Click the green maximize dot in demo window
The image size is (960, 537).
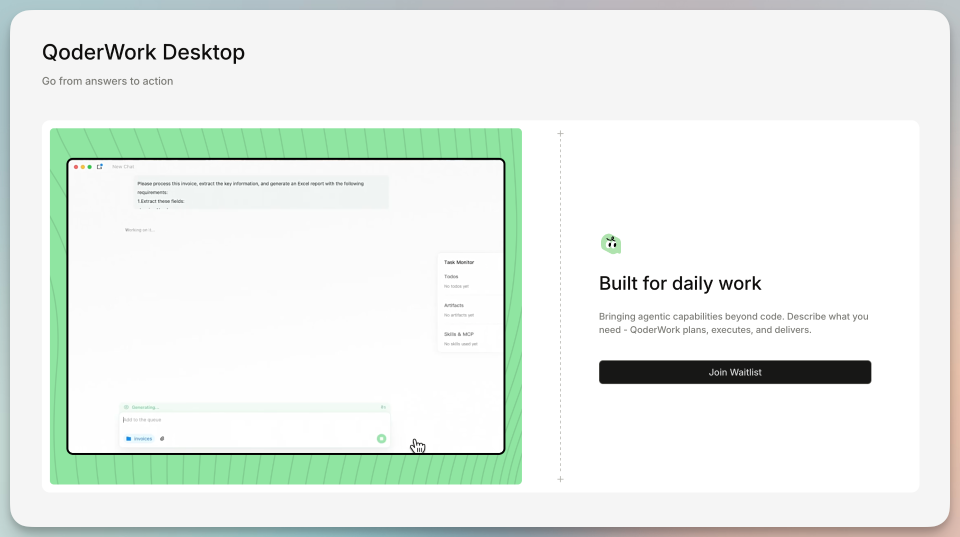coord(89,167)
